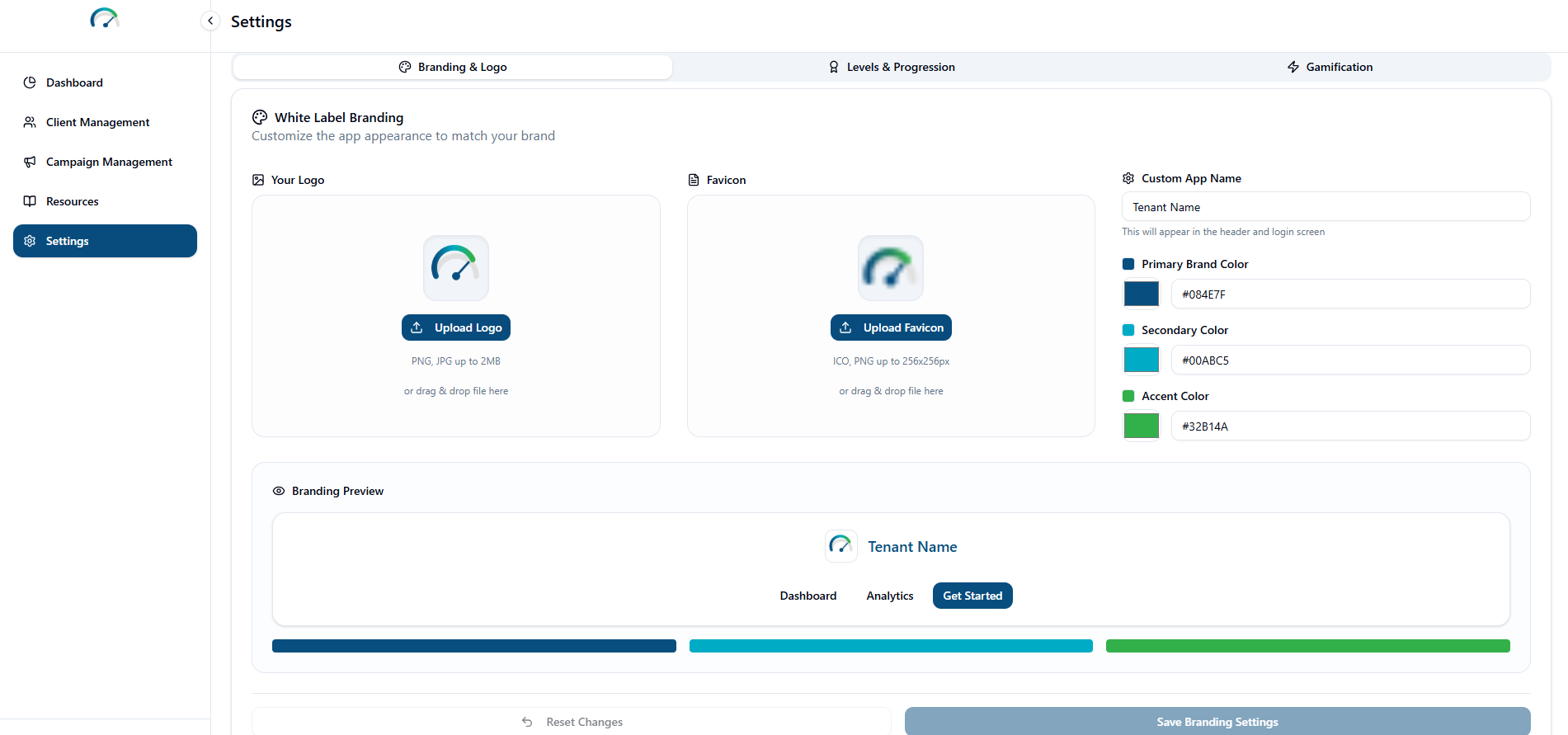Click the favicon preview thumbnail
The width and height of the screenshot is (1568, 735).
point(891,267)
